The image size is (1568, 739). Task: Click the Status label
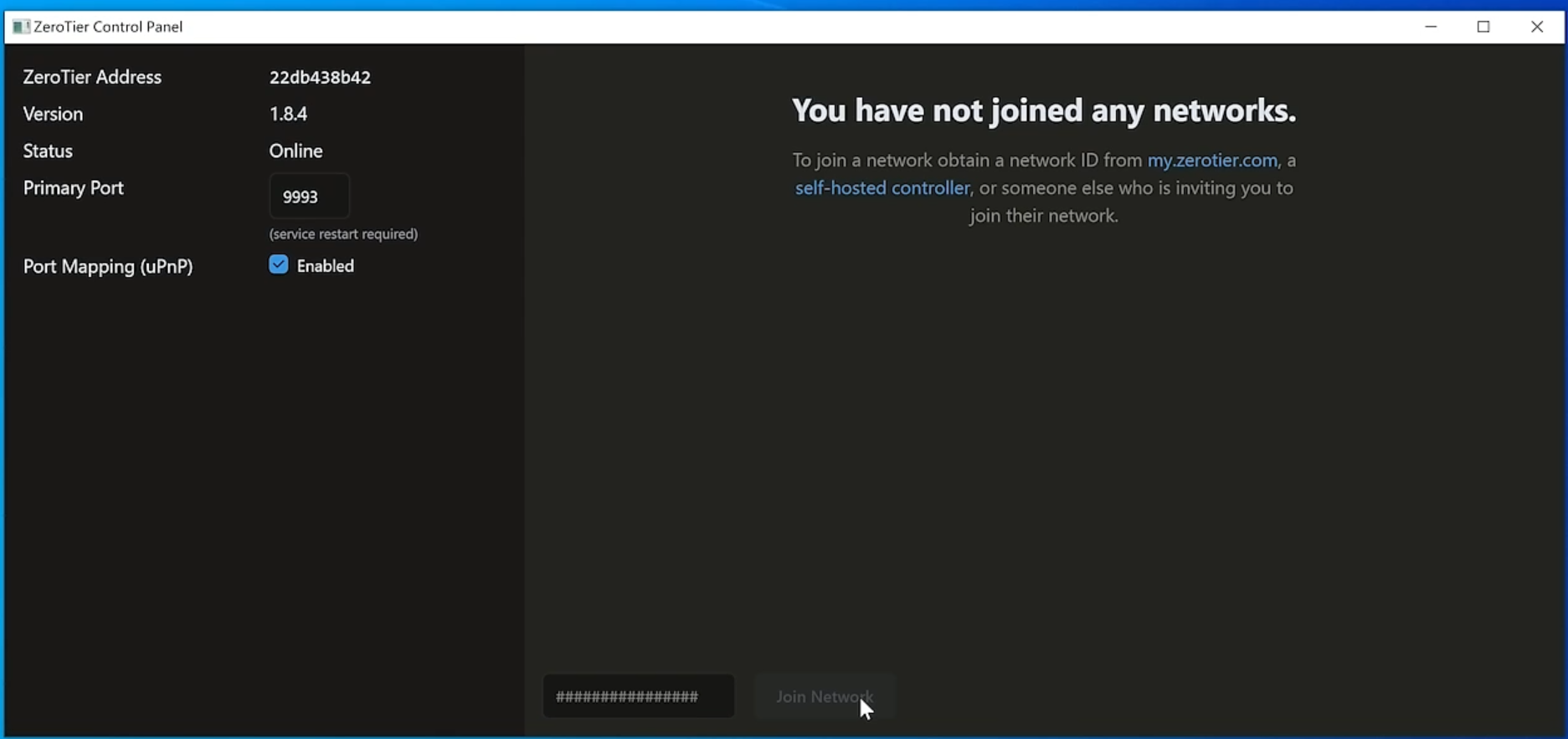[48, 151]
